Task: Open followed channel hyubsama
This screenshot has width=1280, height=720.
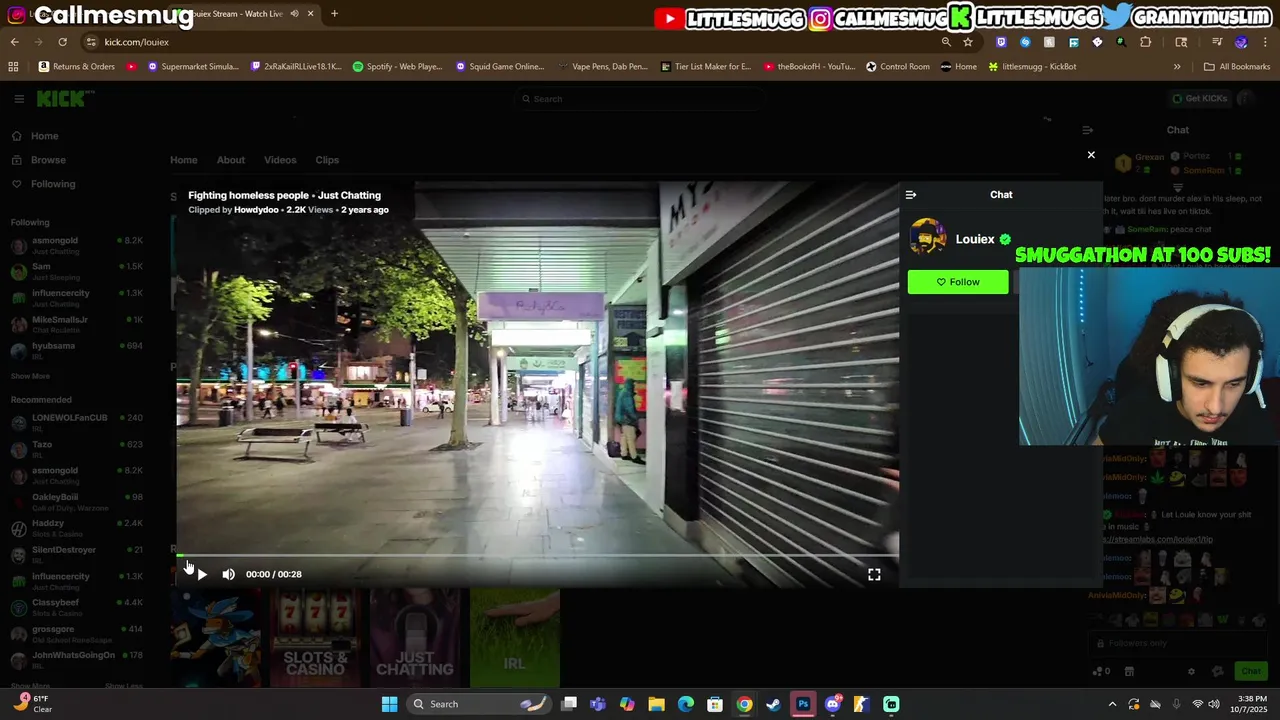Action: (78, 350)
